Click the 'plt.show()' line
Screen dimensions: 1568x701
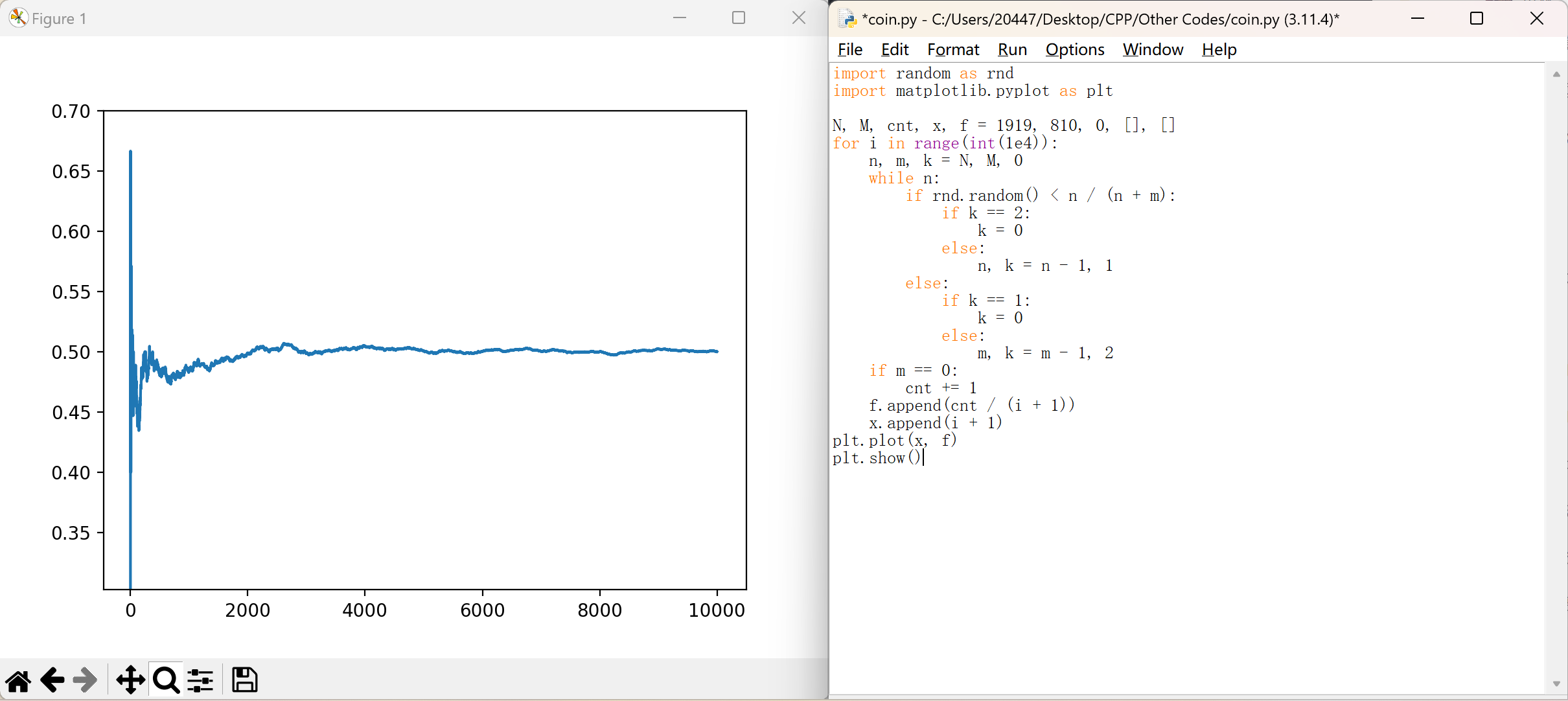click(x=877, y=458)
